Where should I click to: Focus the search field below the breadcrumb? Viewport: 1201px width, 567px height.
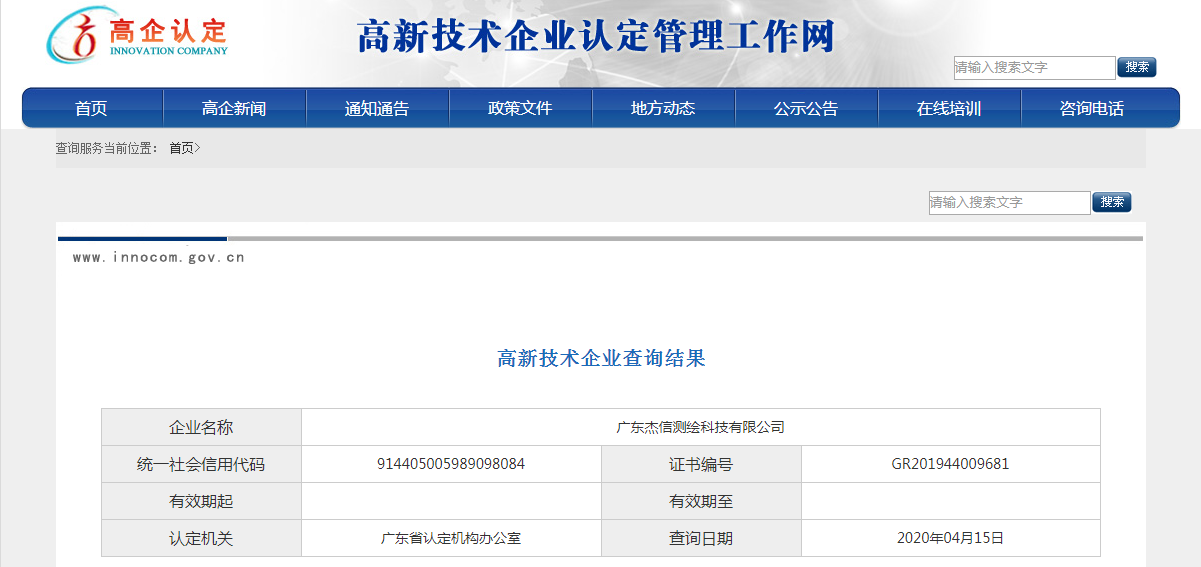tap(1009, 202)
